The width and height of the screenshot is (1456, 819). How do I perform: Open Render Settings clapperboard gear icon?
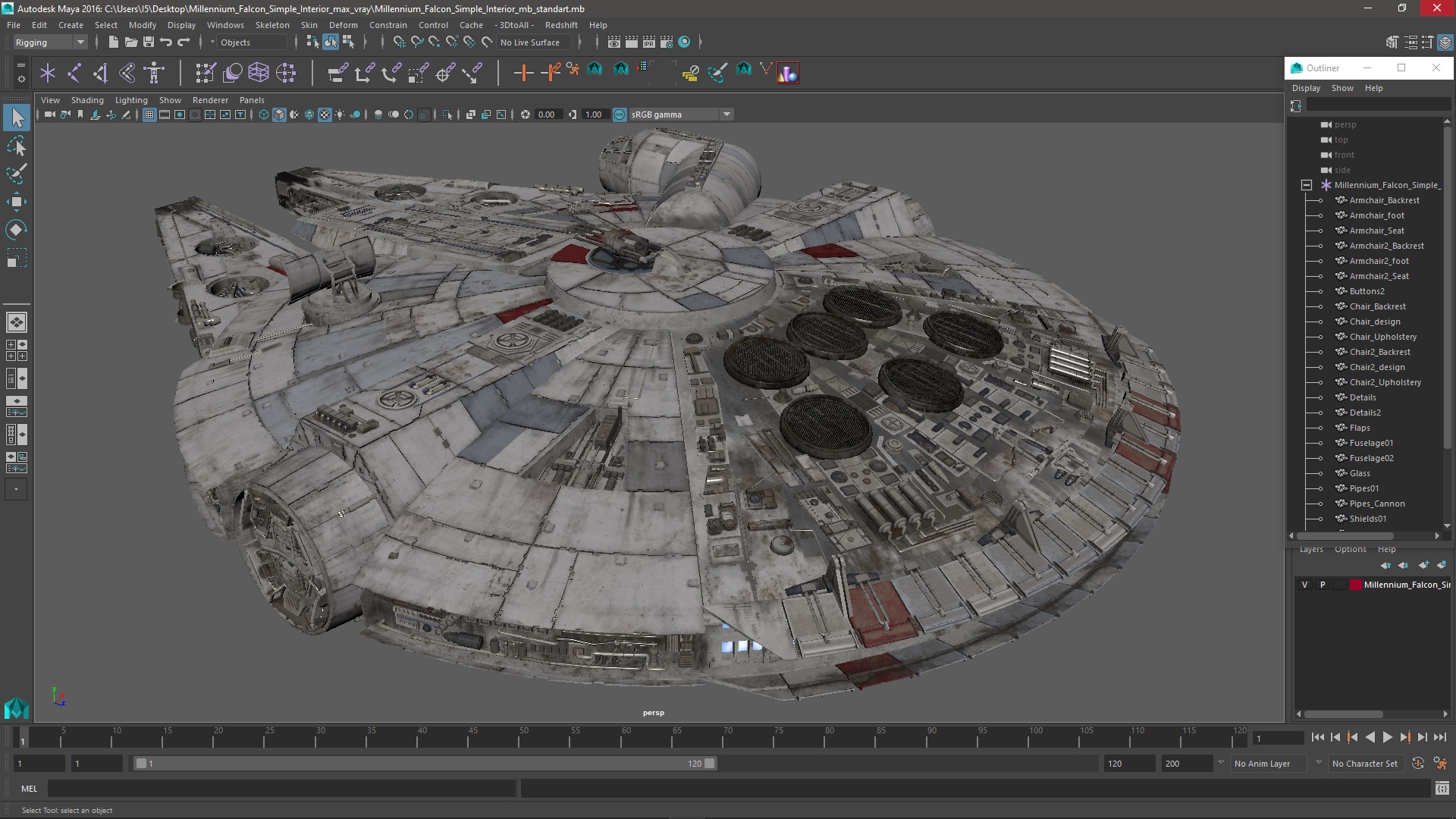coord(667,42)
